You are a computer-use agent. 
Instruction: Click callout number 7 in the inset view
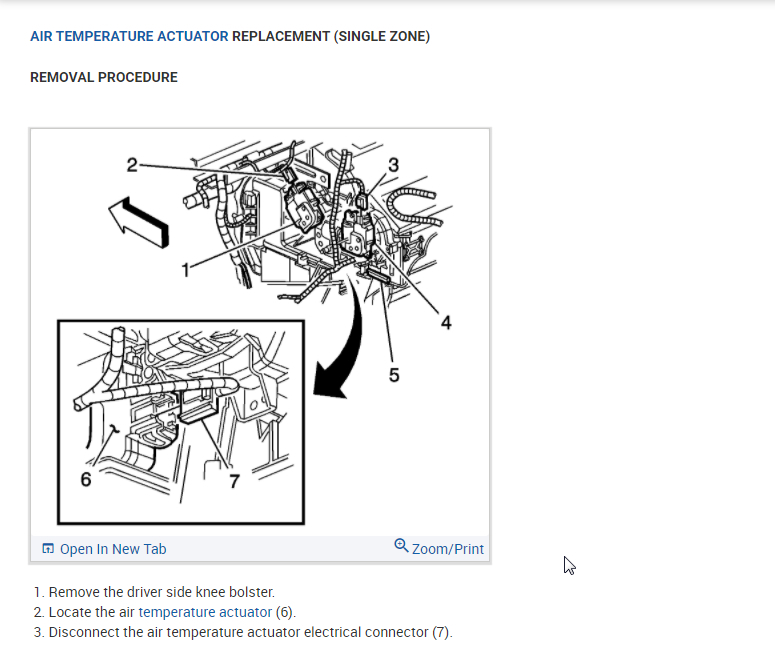click(x=234, y=481)
